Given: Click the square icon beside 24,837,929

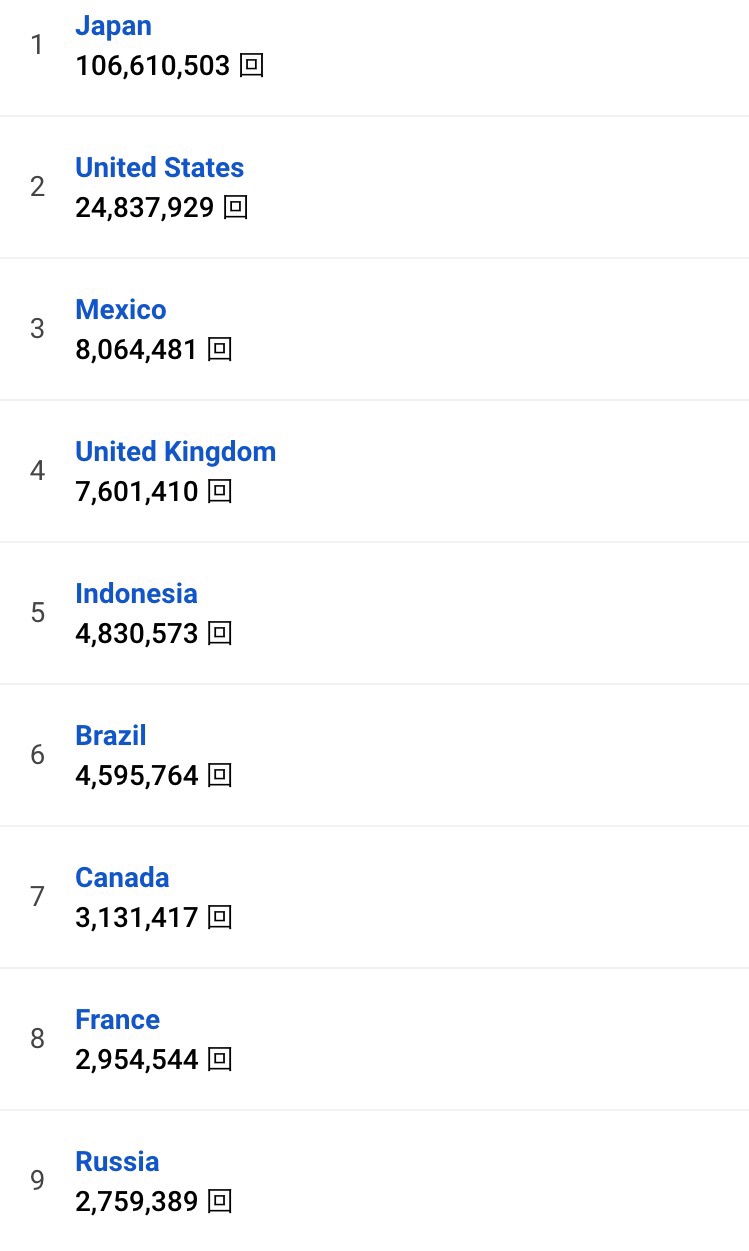Looking at the screenshot, I should tap(236, 208).
